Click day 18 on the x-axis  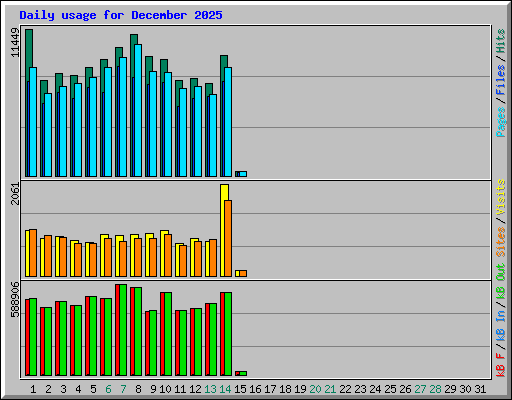[285, 389]
